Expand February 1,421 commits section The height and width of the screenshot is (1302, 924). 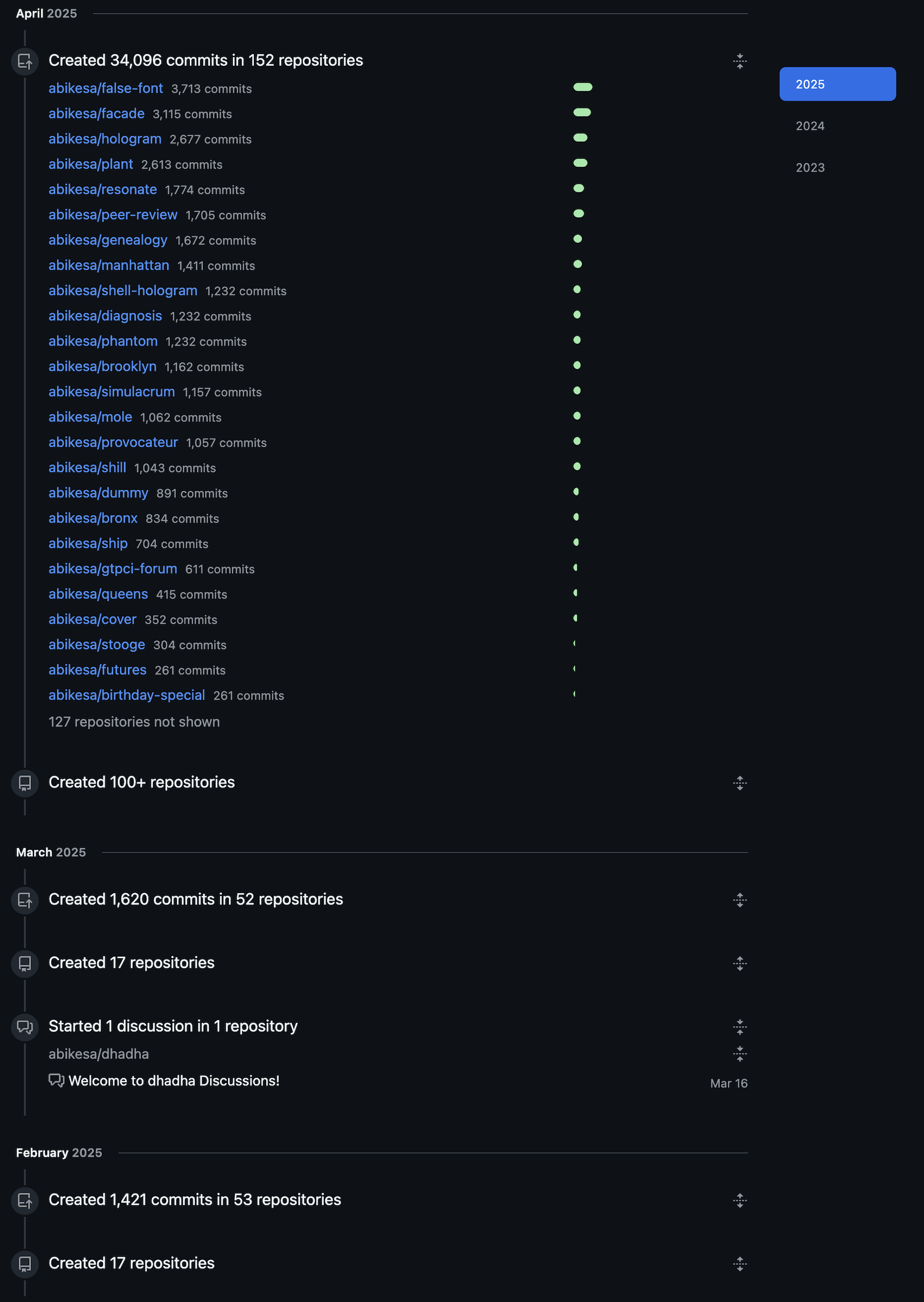[x=740, y=1201]
